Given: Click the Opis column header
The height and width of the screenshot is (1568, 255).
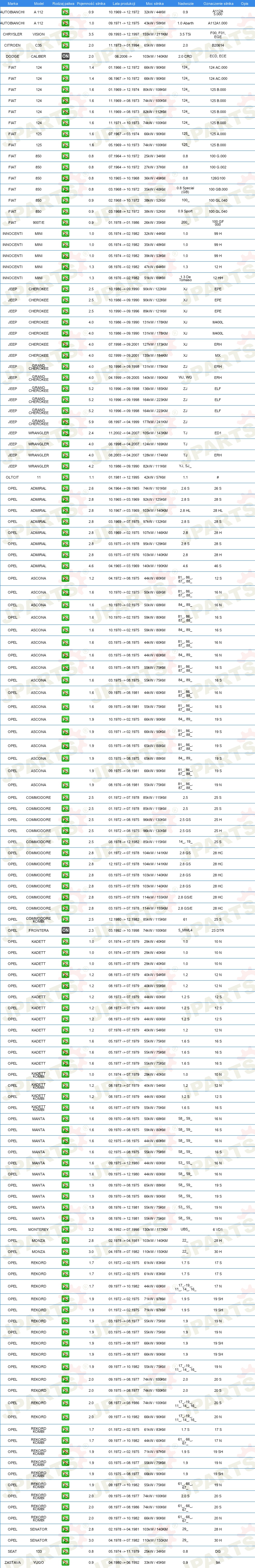Looking at the screenshot, I should 244,4.
